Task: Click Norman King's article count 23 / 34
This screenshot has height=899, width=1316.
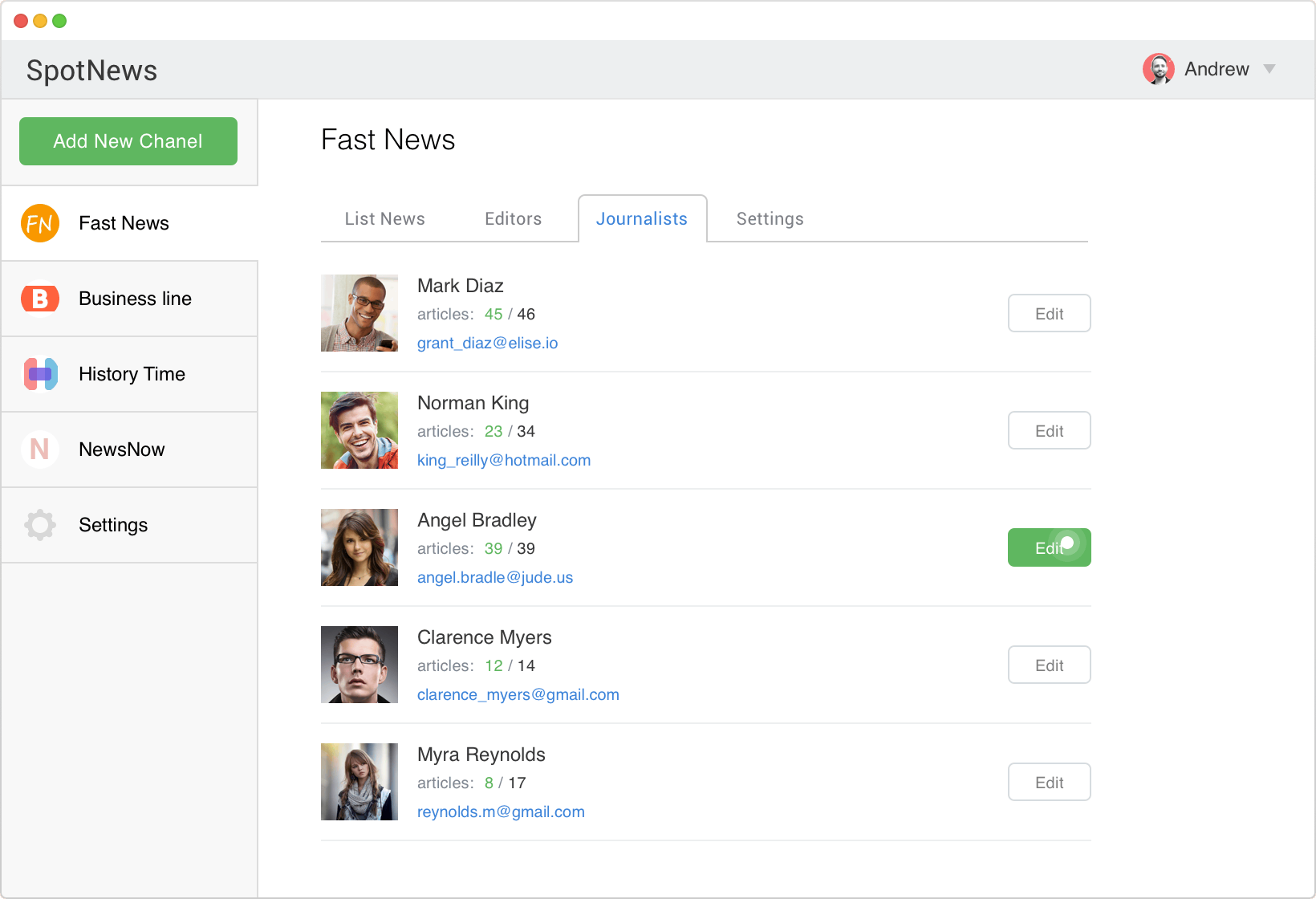Action: pyautogui.click(x=510, y=431)
